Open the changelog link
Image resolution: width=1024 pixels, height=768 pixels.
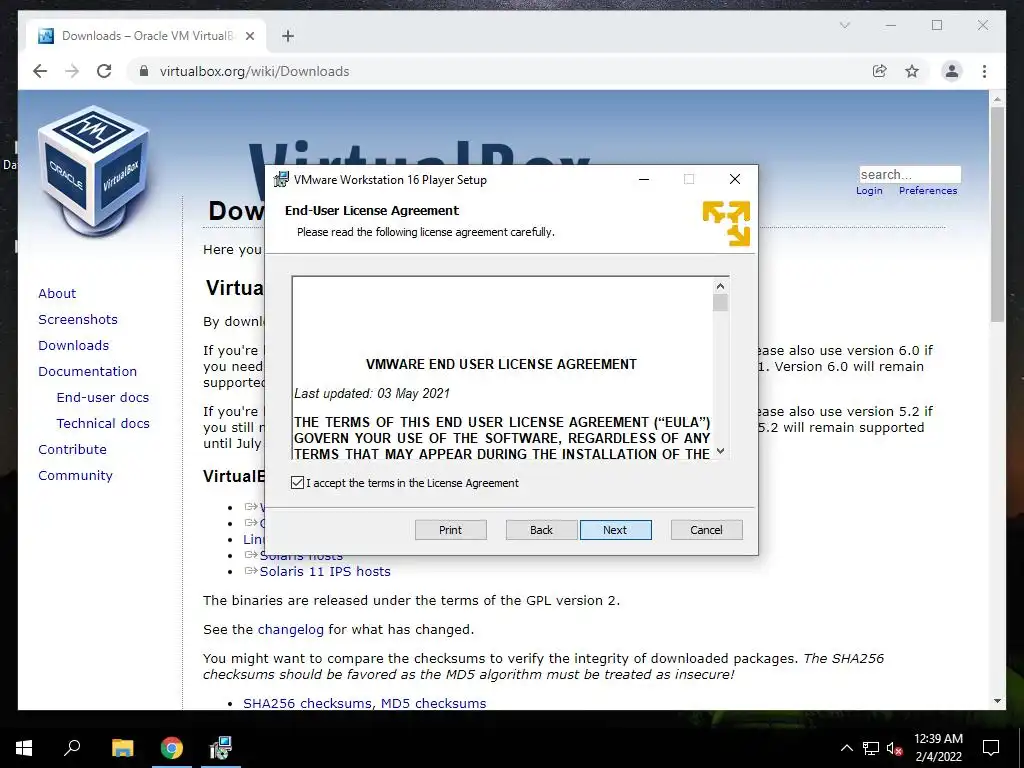tap(291, 630)
